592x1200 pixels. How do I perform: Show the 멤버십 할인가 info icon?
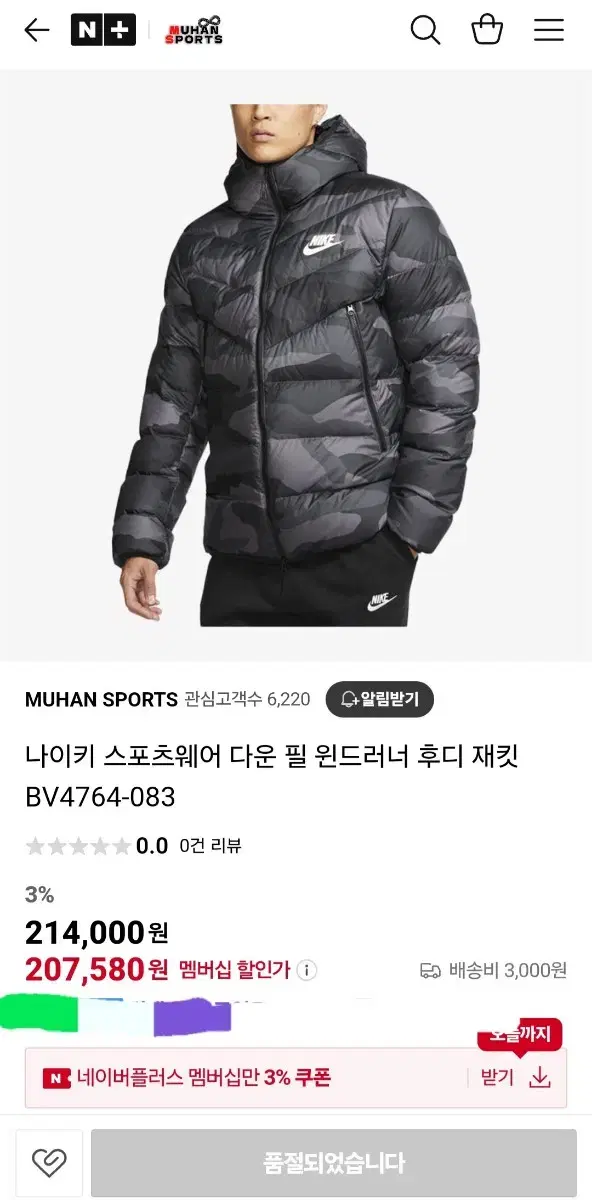click(307, 970)
